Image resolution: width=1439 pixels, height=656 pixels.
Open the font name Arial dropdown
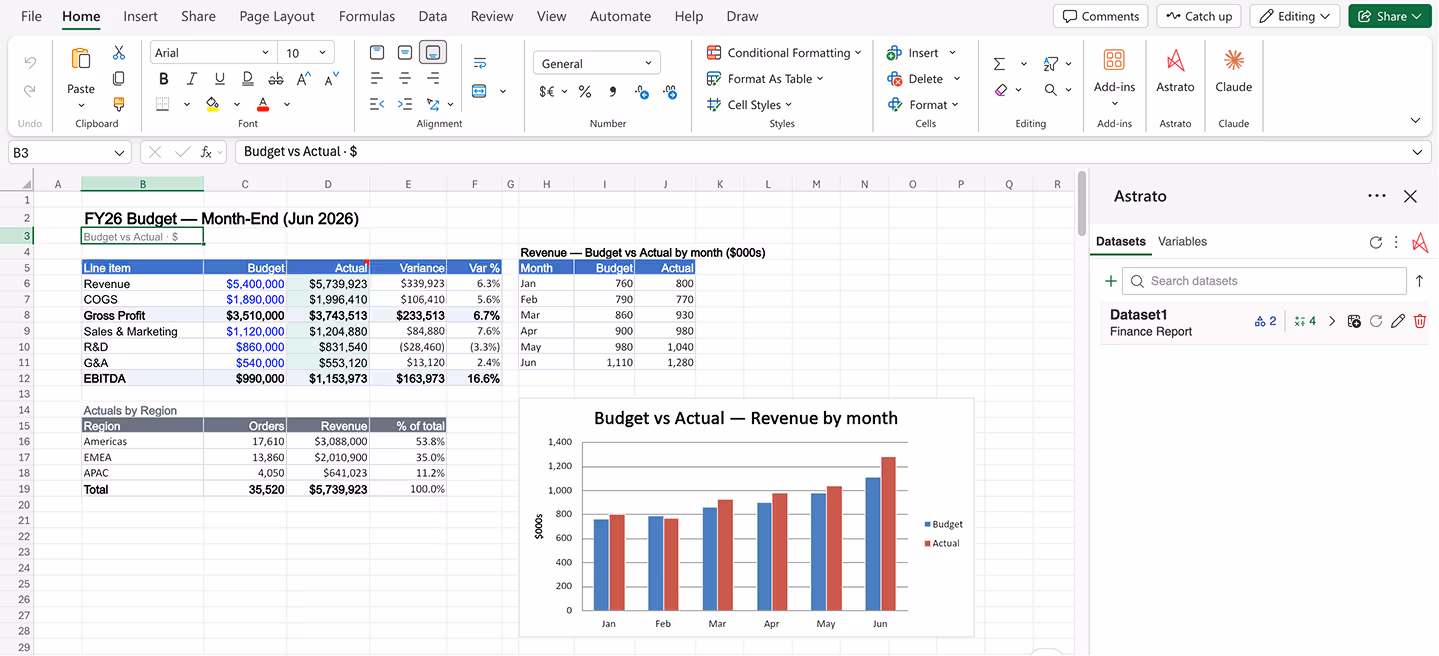pyautogui.click(x=265, y=53)
